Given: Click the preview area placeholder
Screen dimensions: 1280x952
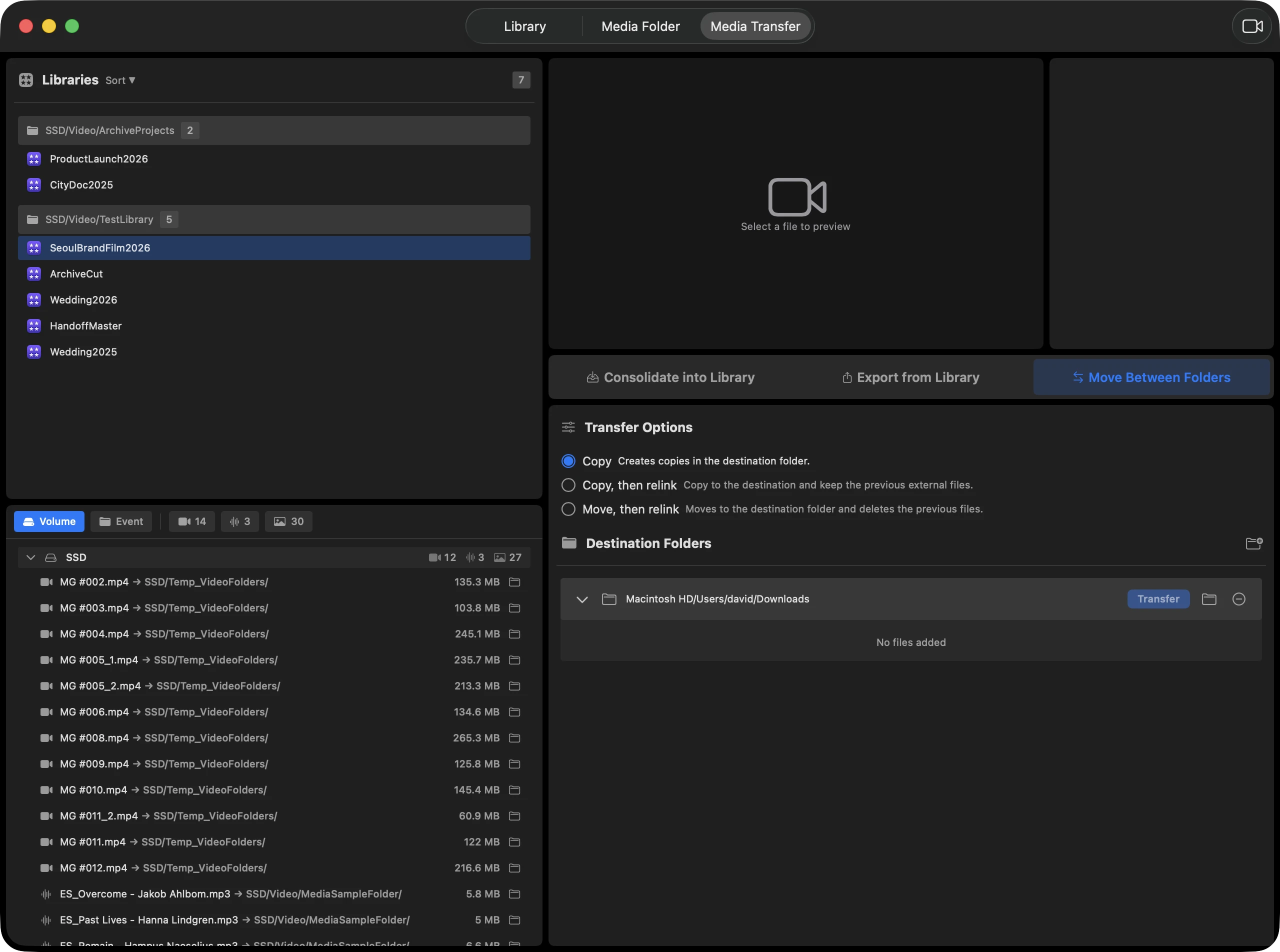Looking at the screenshot, I should [x=795, y=204].
